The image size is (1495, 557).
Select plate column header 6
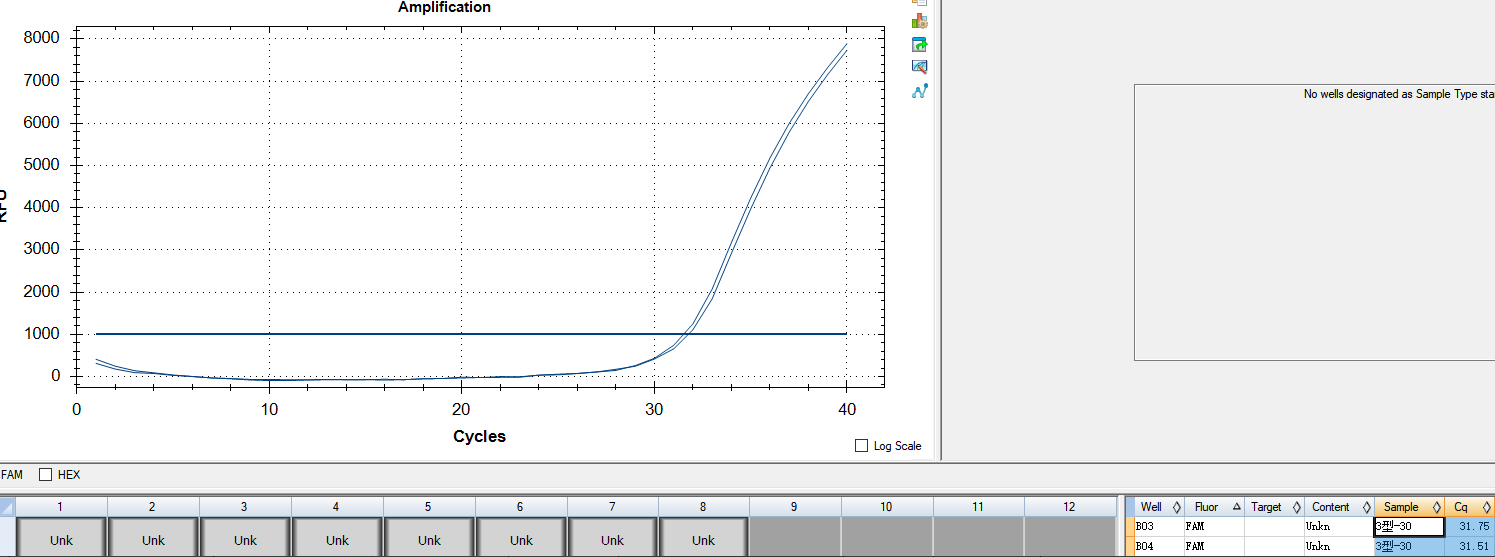(521, 507)
